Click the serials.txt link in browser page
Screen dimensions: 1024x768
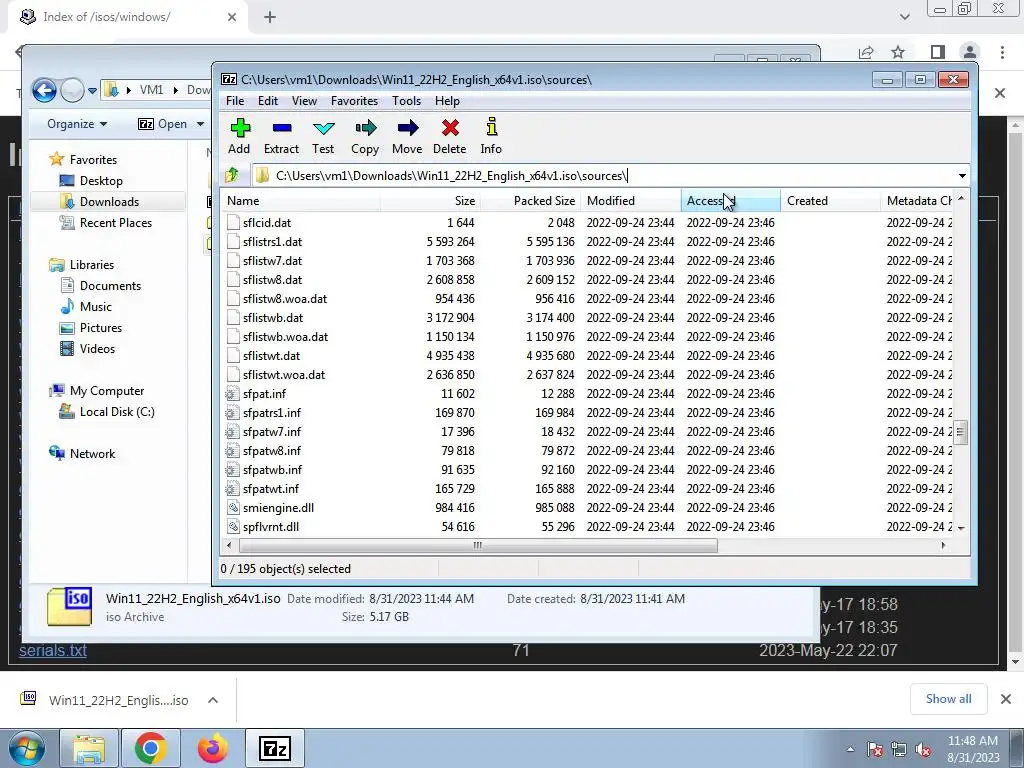[x=53, y=650]
